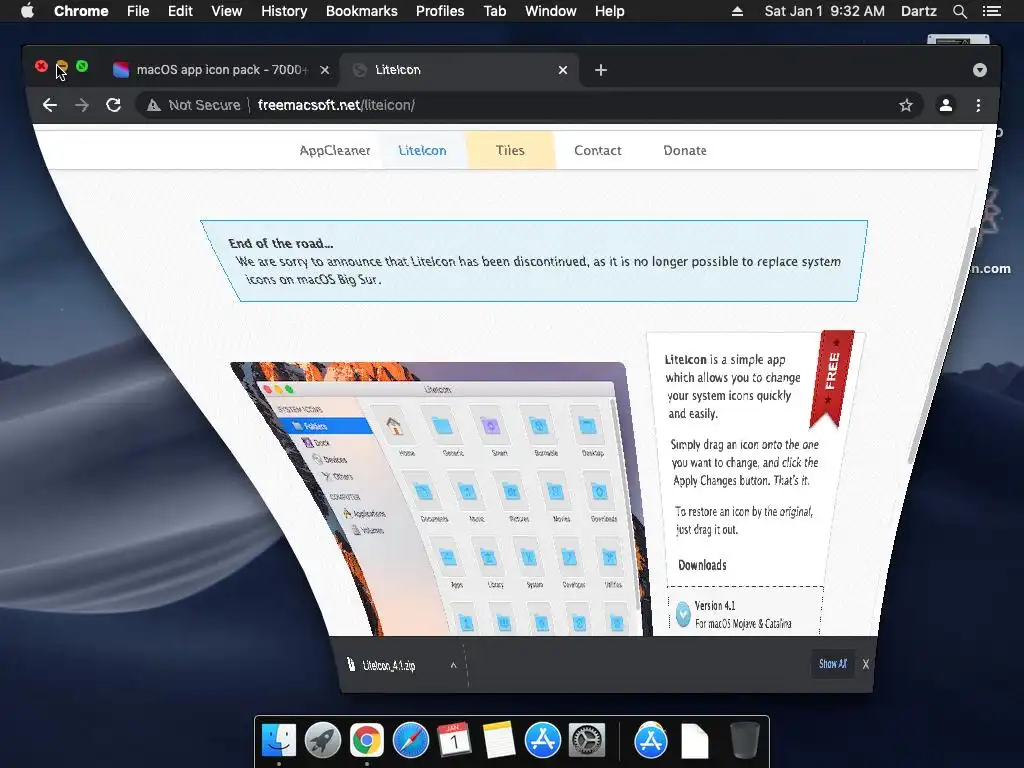Open System Preferences from the Dock
The image size is (1024, 768).
(x=586, y=741)
